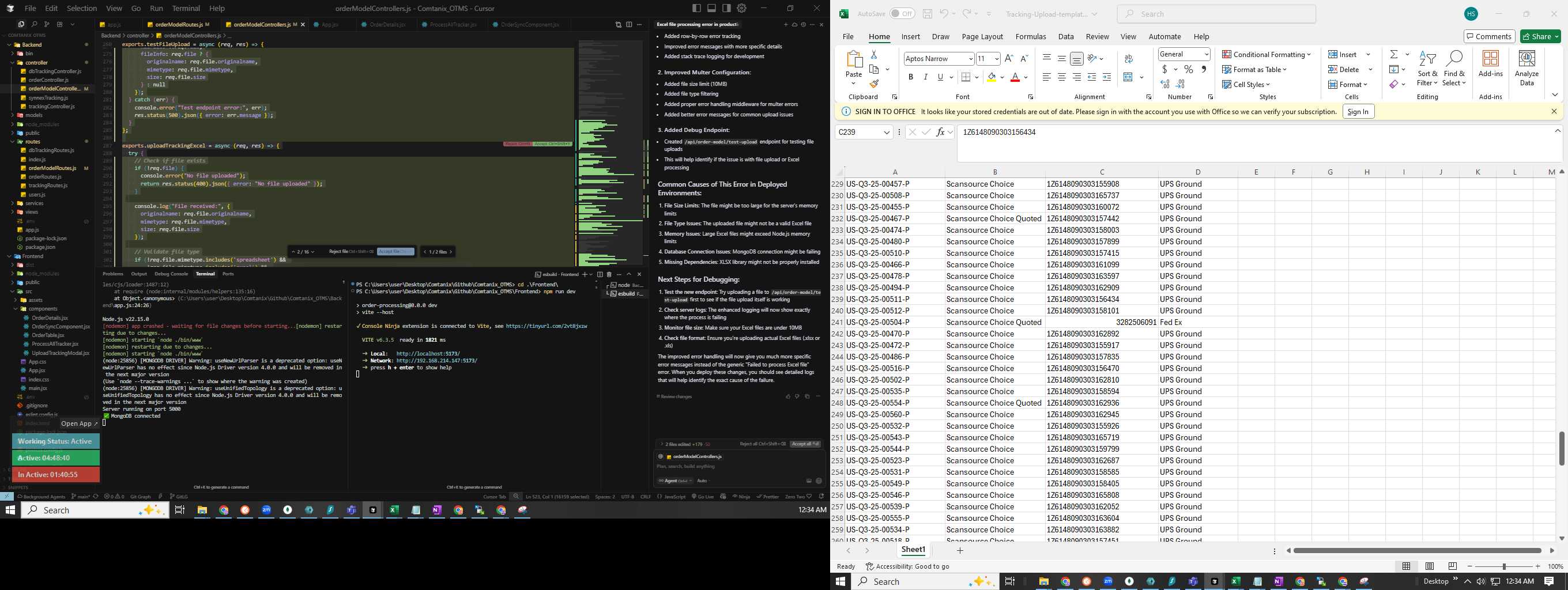Switch to orderModelRoutes.js editor tab
The image size is (1568, 590).
[x=179, y=24]
